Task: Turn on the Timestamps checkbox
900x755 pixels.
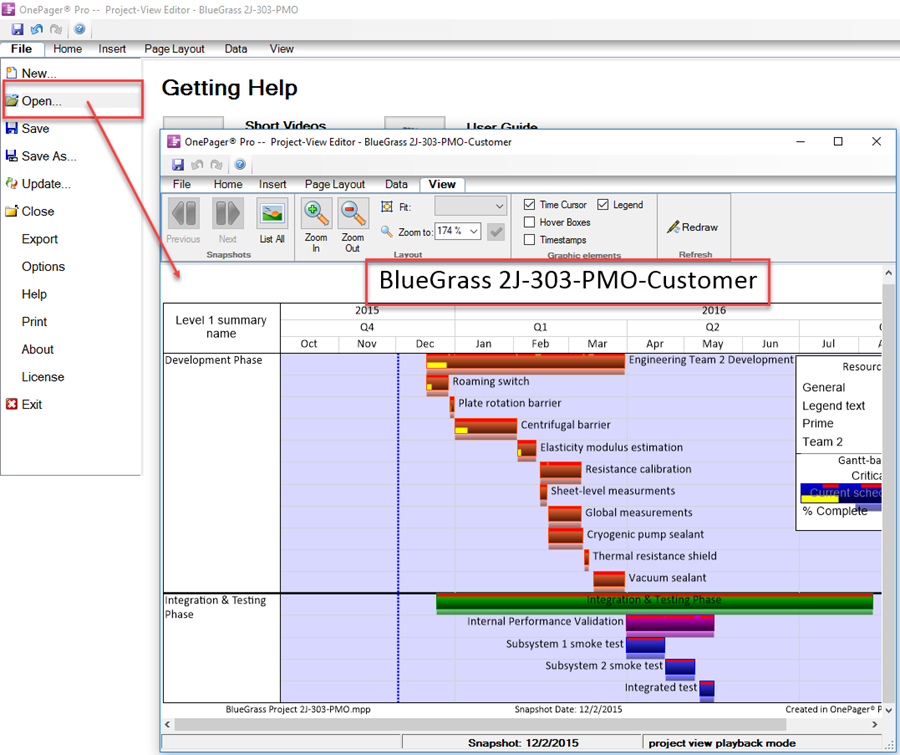Action: click(528, 240)
